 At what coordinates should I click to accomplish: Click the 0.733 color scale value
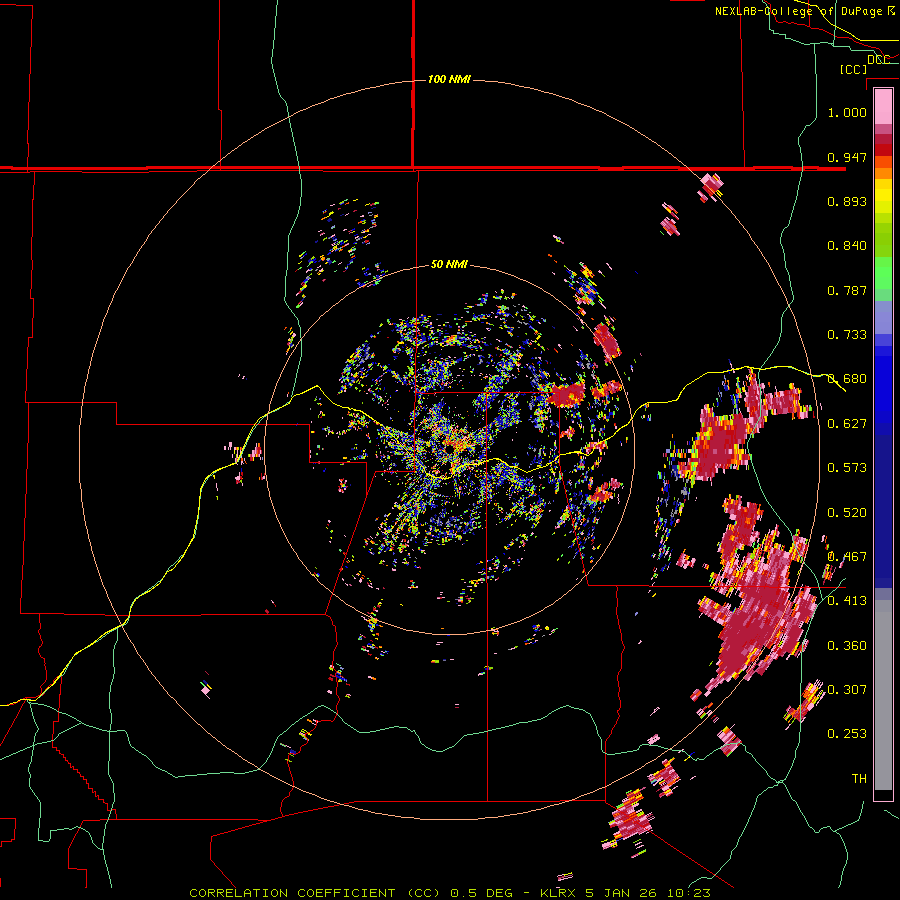[x=847, y=335]
